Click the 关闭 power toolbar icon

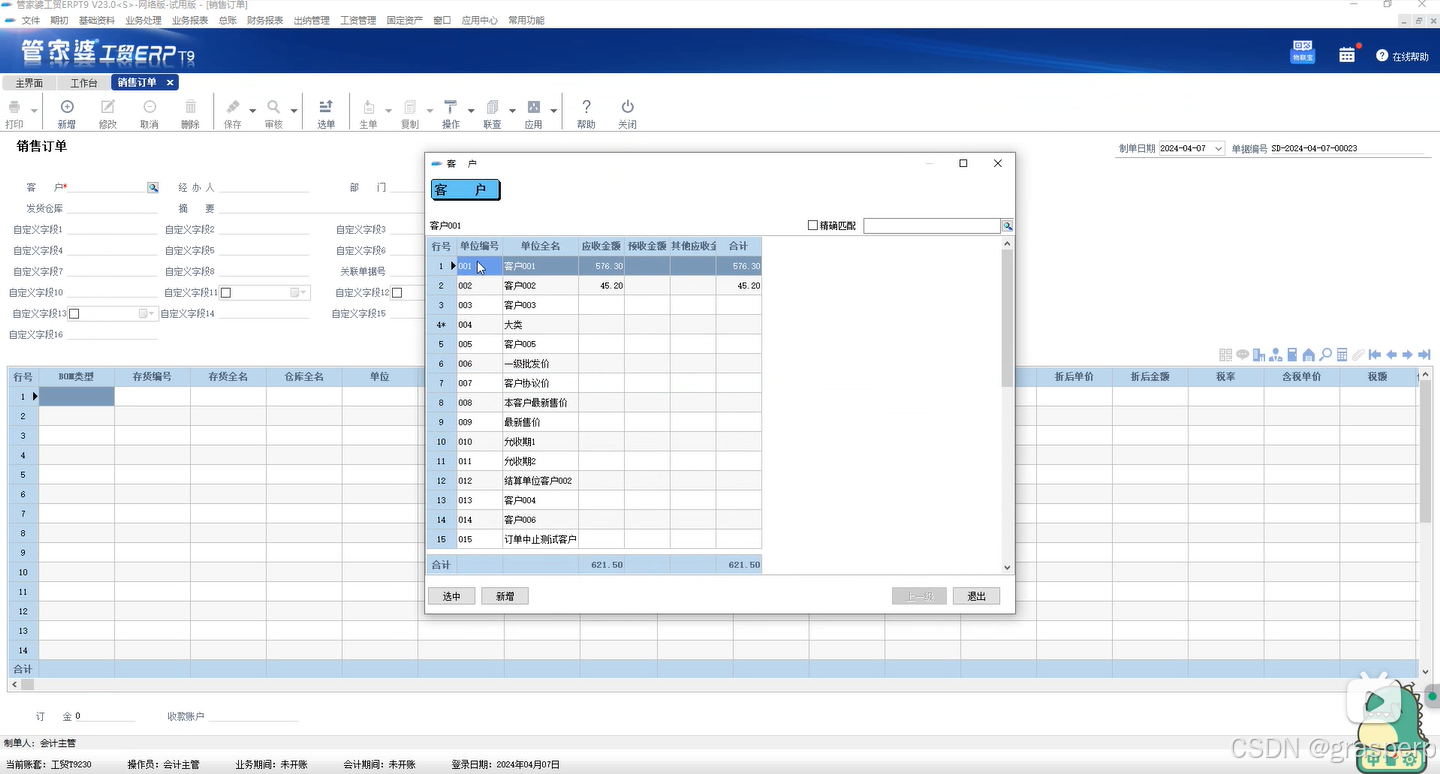pos(627,107)
